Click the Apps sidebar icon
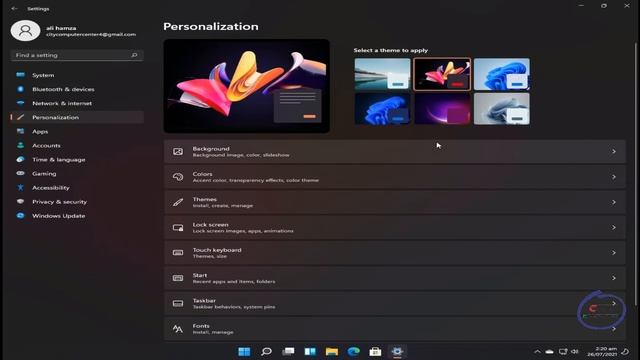Viewport: 640px width, 360px height. (x=20, y=131)
